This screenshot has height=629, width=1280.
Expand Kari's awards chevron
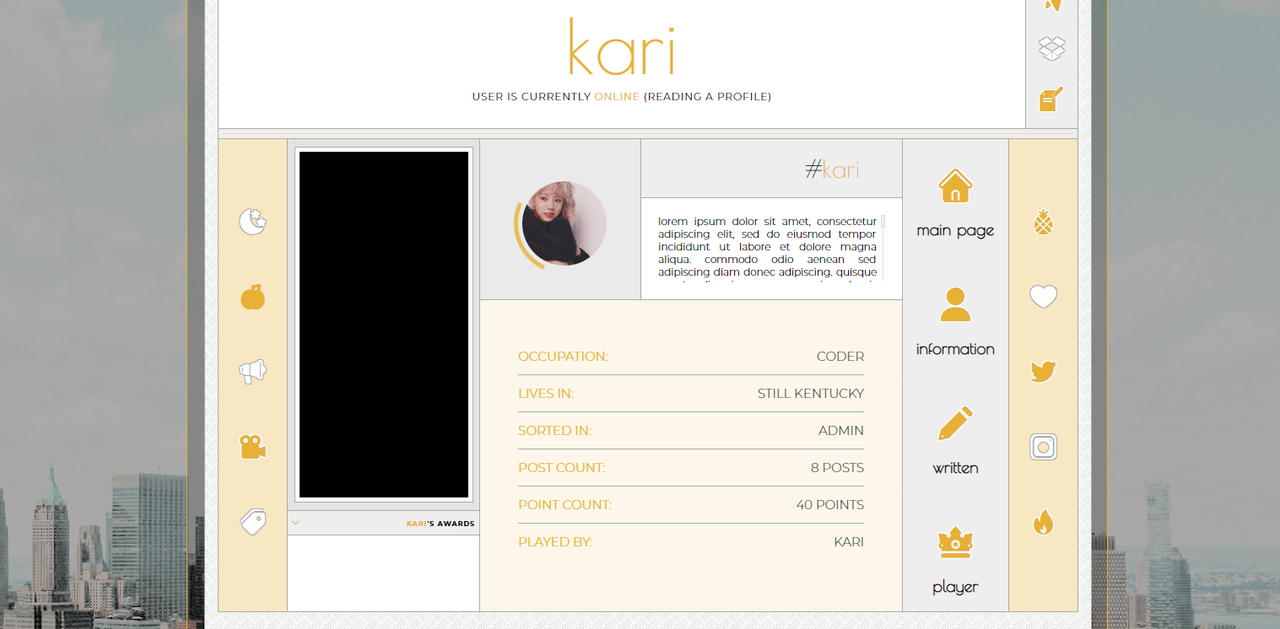pos(296,523)
